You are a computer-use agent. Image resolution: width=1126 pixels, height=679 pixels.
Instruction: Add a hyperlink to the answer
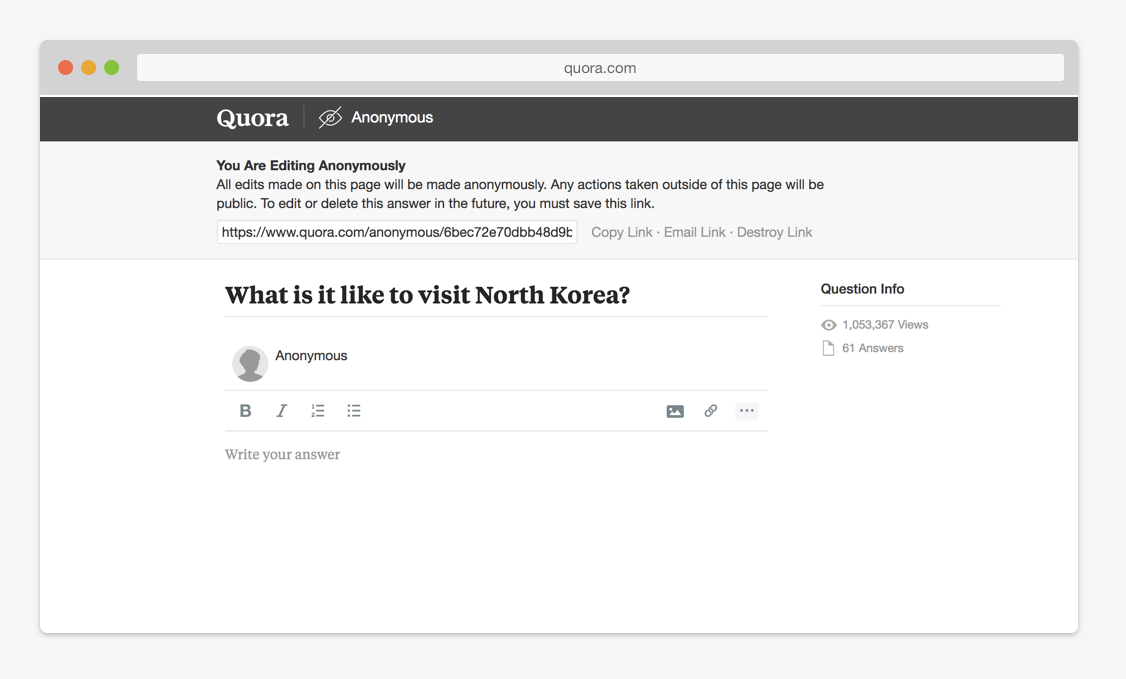pyautogui.click(x=711, y=411)
